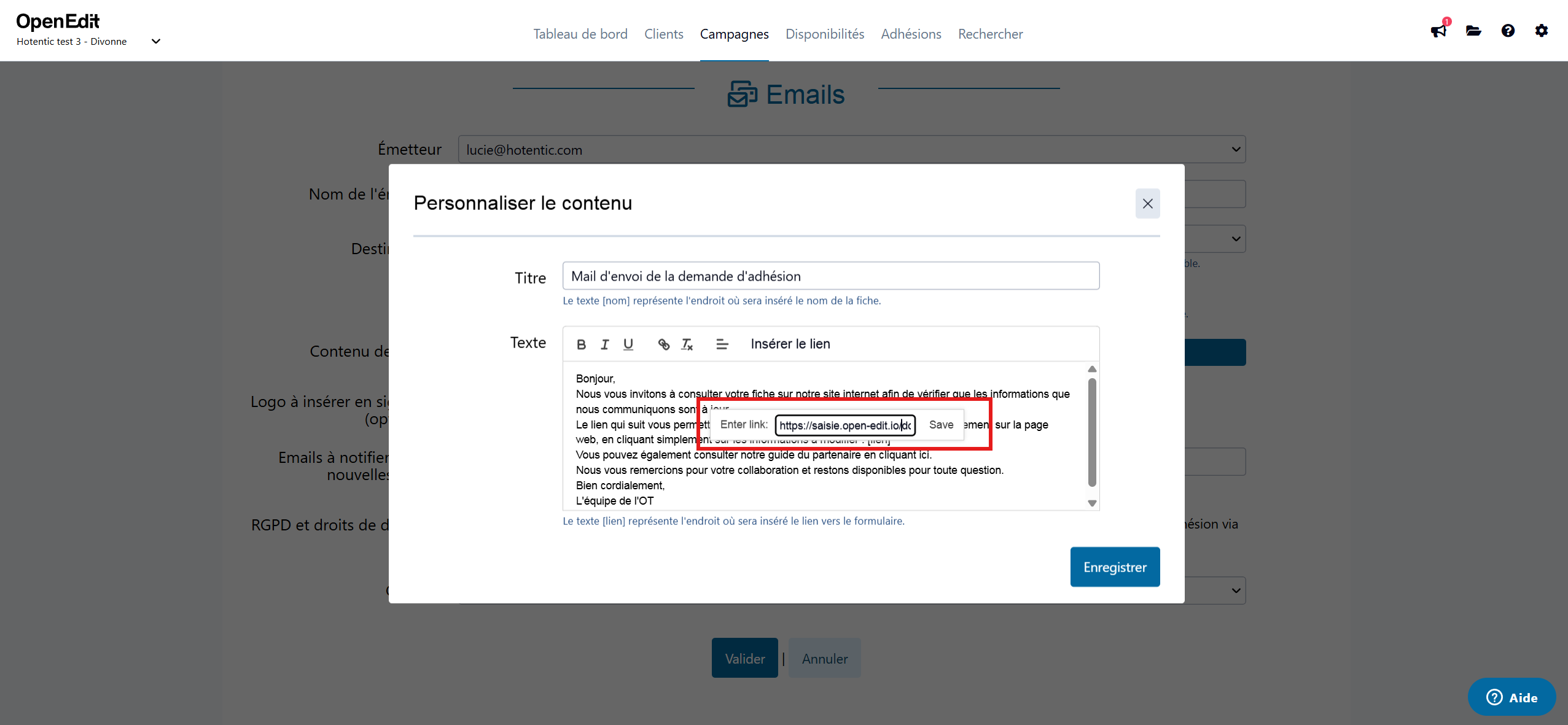
Task: Switch to the Campagnes tab
Action: (x=735, y=34)
